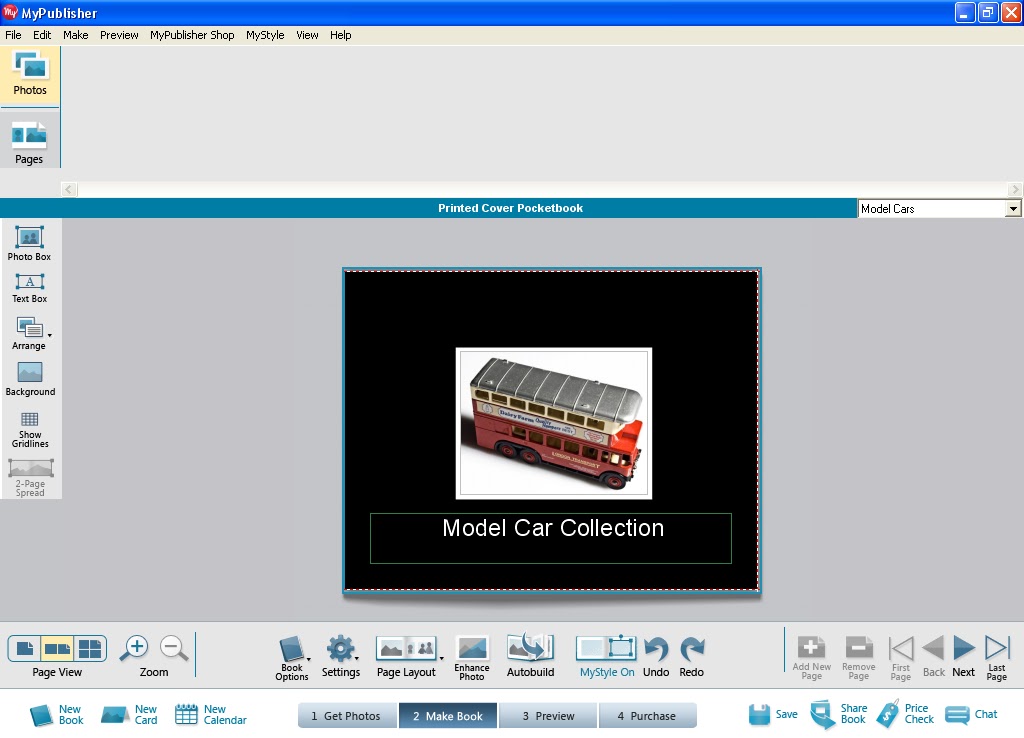The image size is (1024, 738).
Task: Open the Preview menu
Action: [x=119, y=35]
